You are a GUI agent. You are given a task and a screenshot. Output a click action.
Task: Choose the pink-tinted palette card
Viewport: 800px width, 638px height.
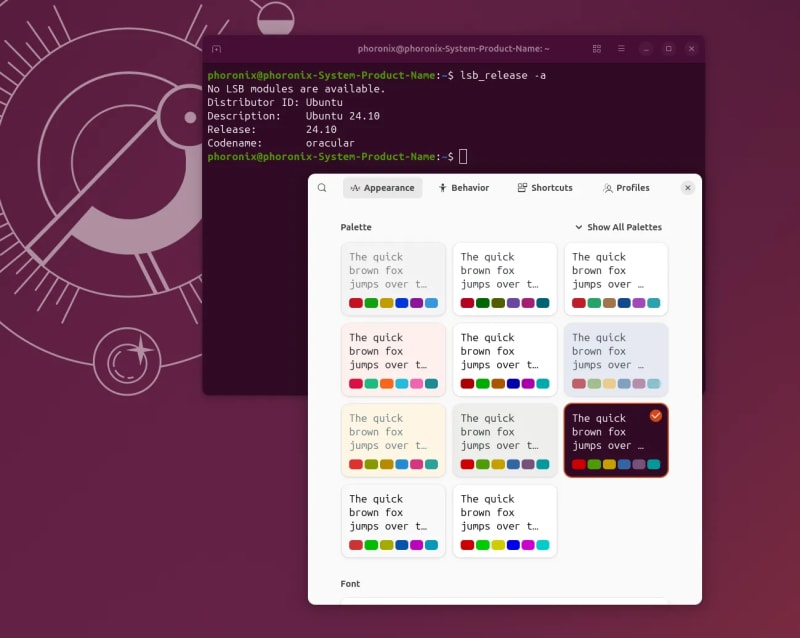click(x=393, y=359)
